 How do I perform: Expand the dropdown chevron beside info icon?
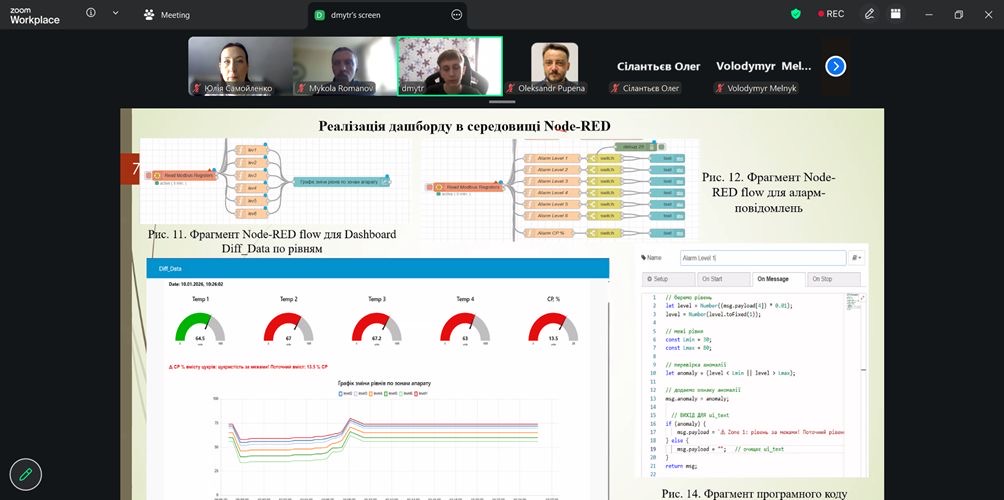coord(115,14)
